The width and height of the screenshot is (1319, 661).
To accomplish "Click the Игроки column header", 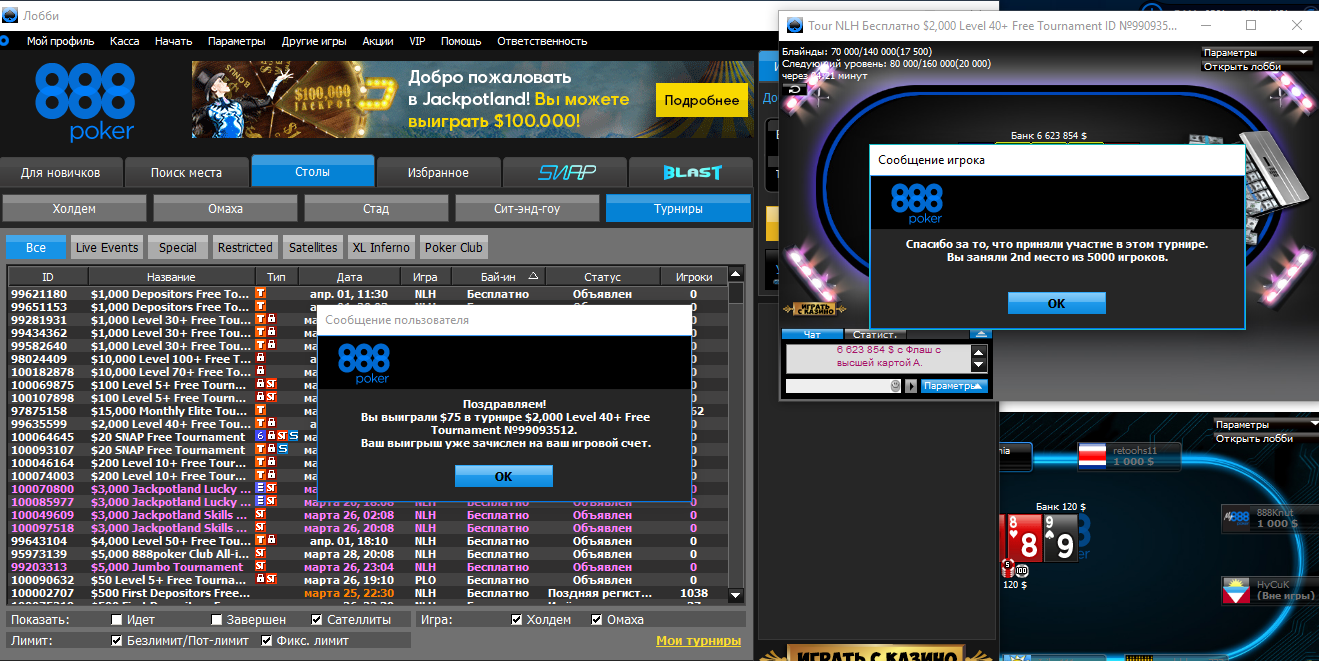I will [x=694, y=276].
